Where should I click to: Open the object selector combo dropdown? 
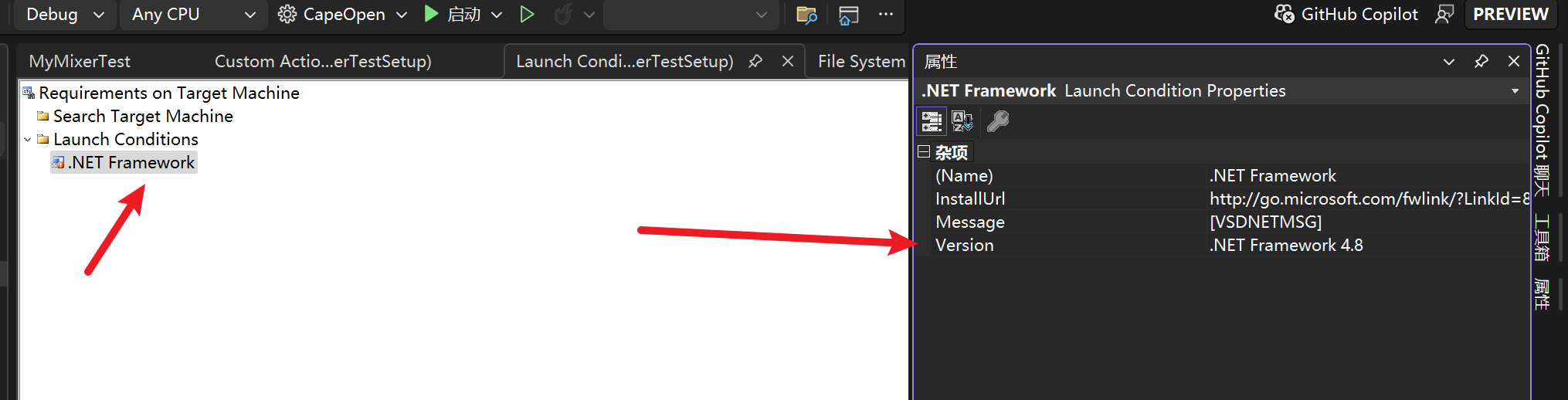(1515, 91)
